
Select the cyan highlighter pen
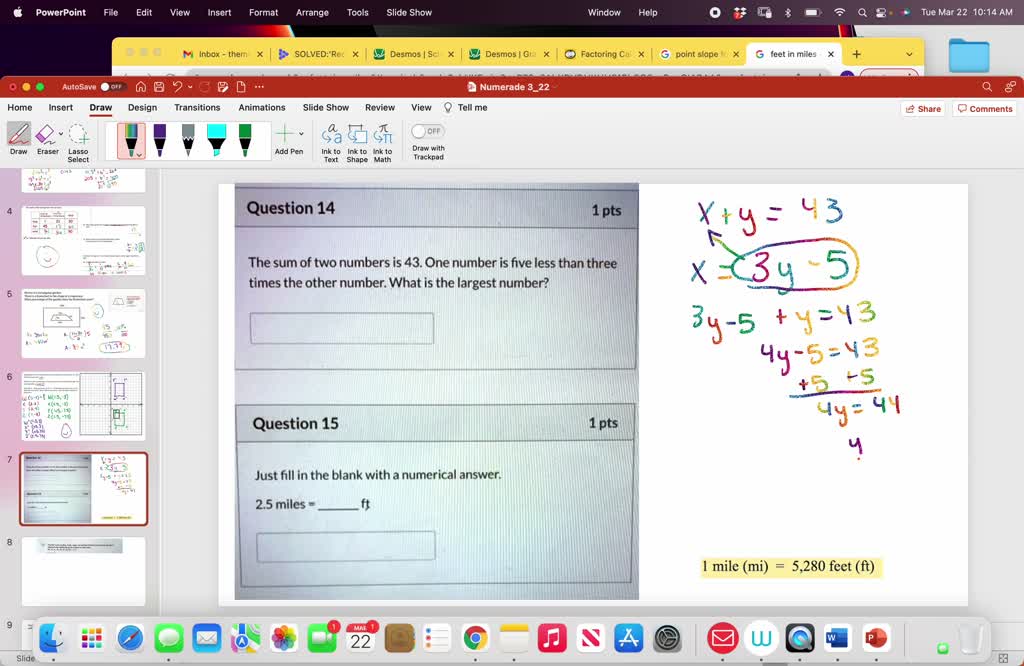(215, 137)
